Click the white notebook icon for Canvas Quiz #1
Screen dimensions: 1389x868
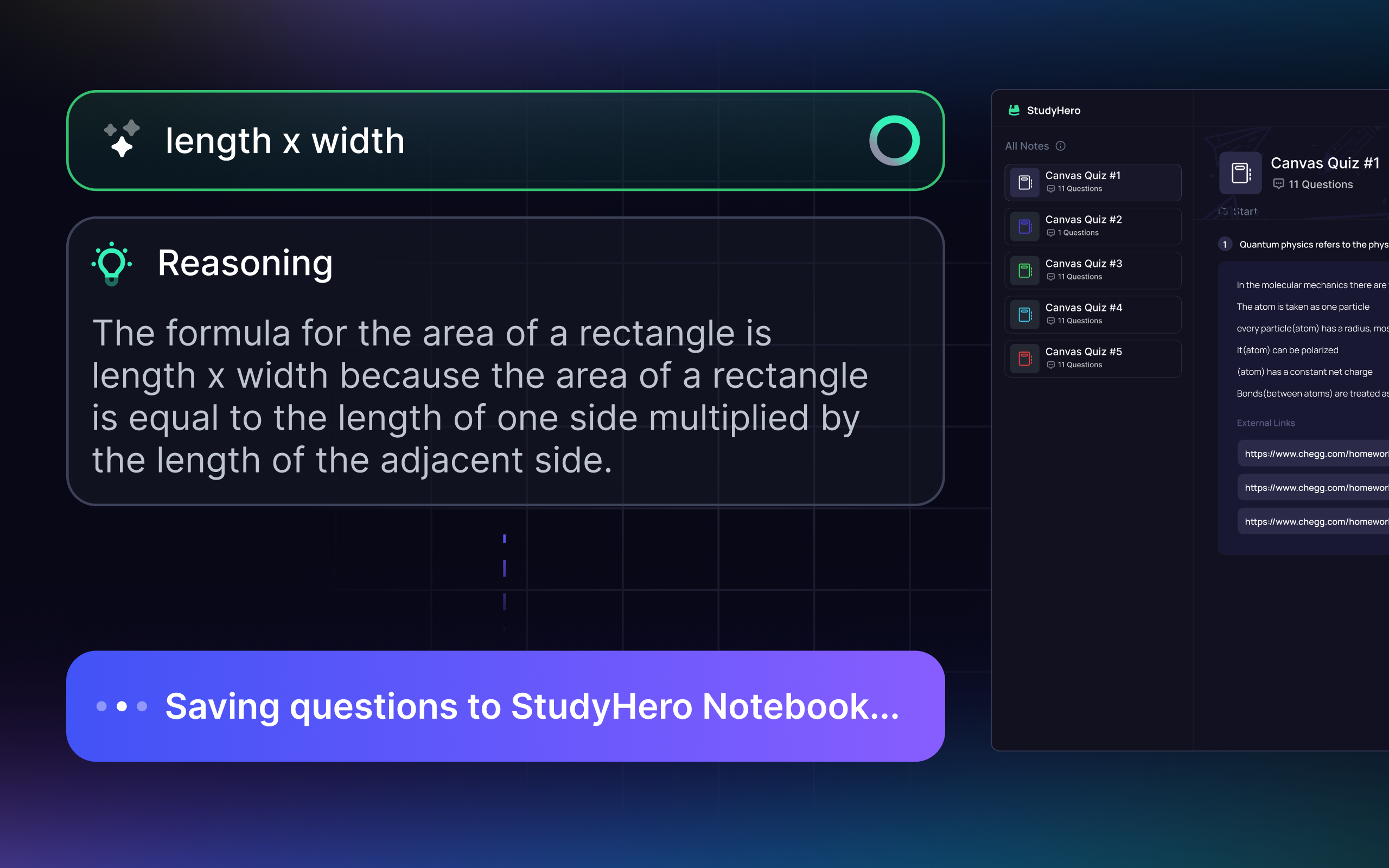pos(1024,183)
